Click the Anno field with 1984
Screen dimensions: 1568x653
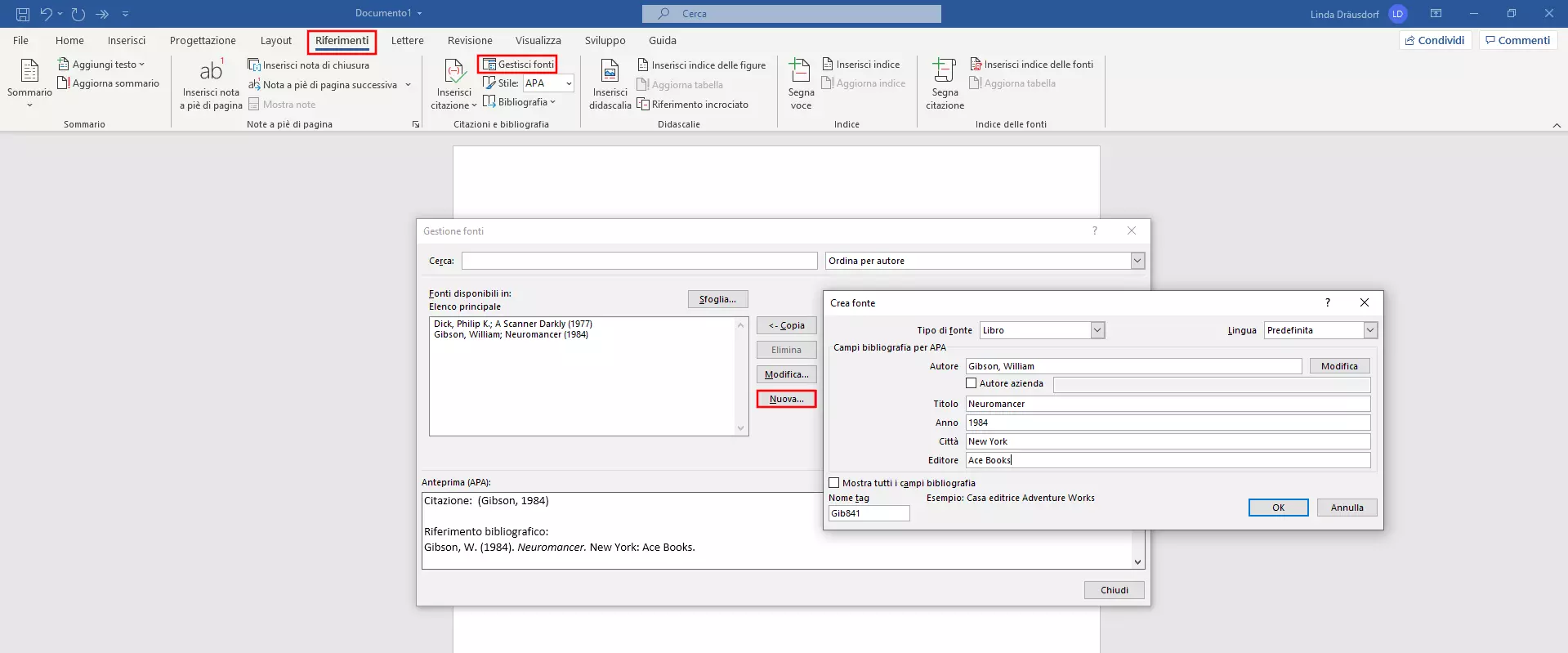point(1168,423)
